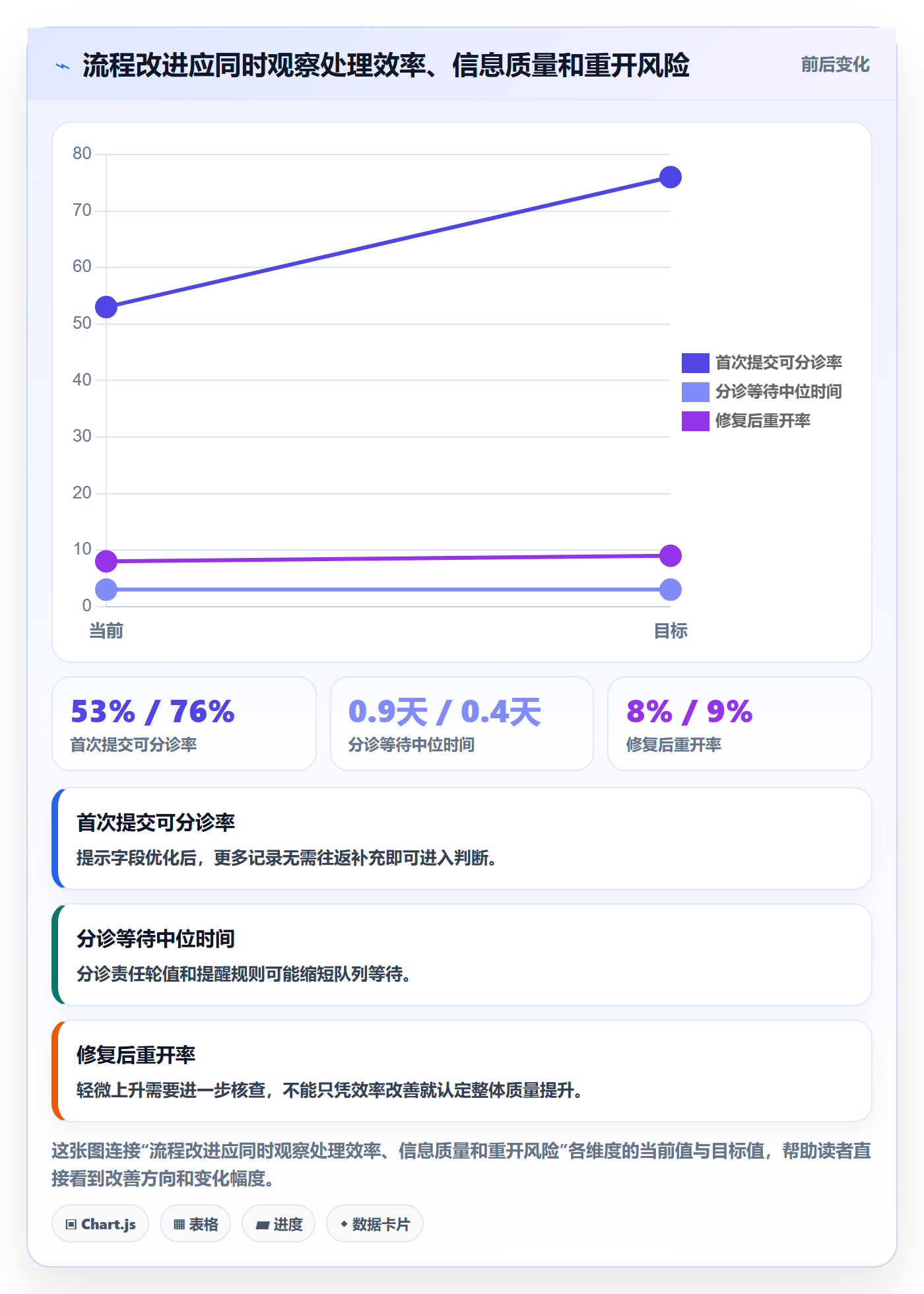The height and width of the screenshot is (1294, 924).
Task: Click the text 分诊责任轮值和提醒规则
Action: coord(170,974)
